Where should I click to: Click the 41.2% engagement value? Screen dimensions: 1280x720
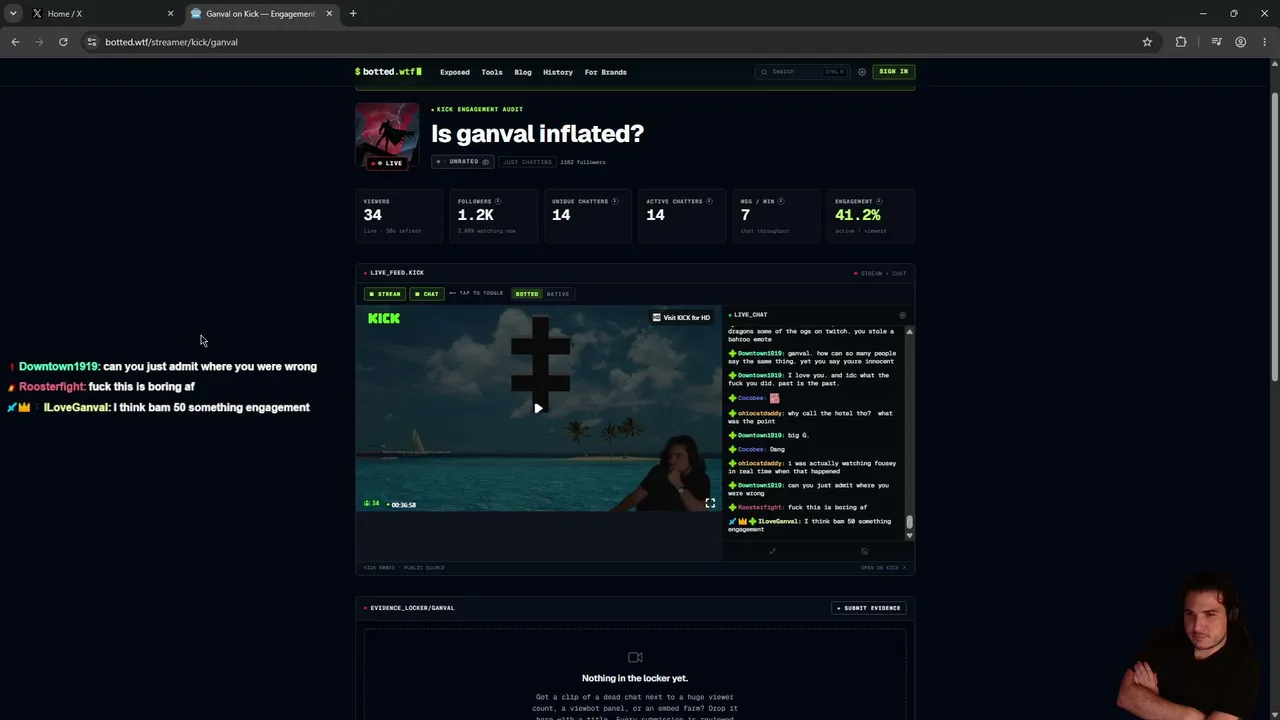858,215
